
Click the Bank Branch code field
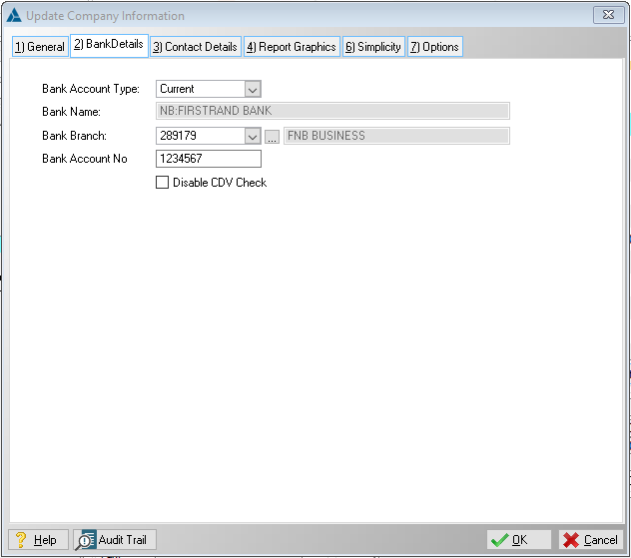click(x=200, y=136)
